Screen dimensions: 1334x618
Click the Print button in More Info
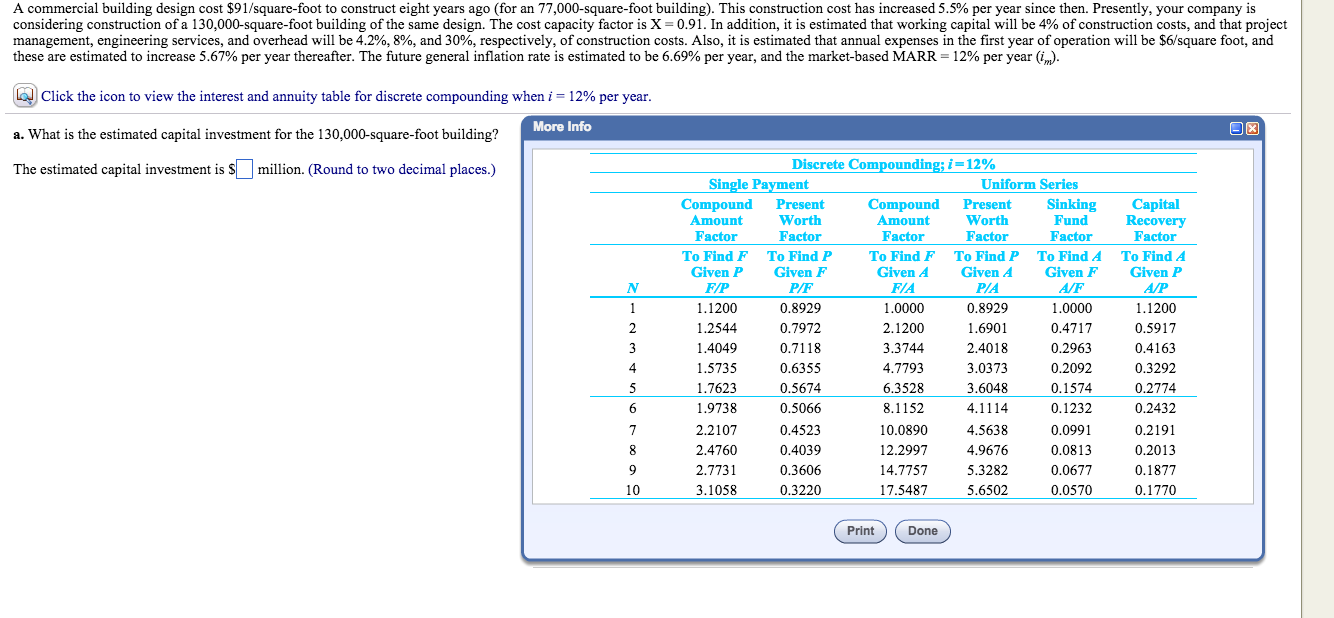(860, 531)
